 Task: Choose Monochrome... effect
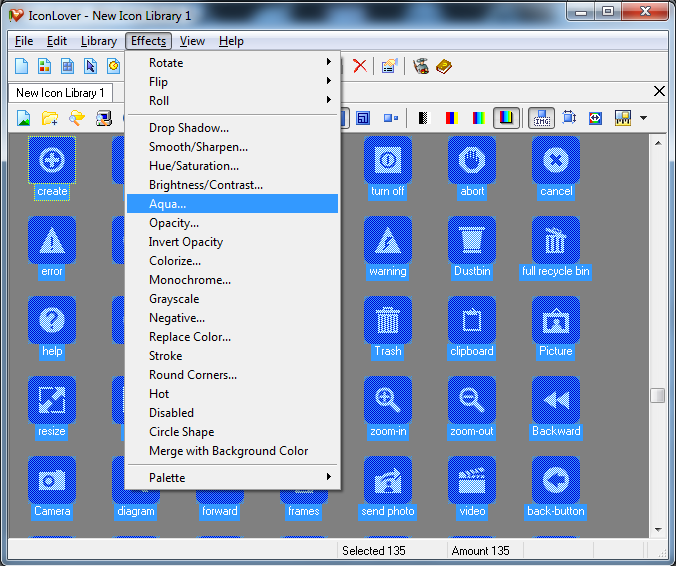point(232,280)
